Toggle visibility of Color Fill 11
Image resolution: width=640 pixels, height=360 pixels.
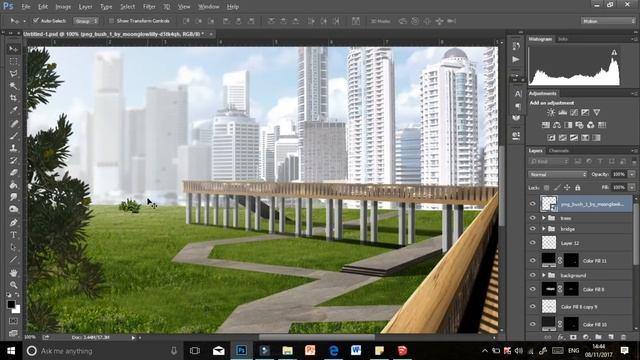click(x=533, y=260)
